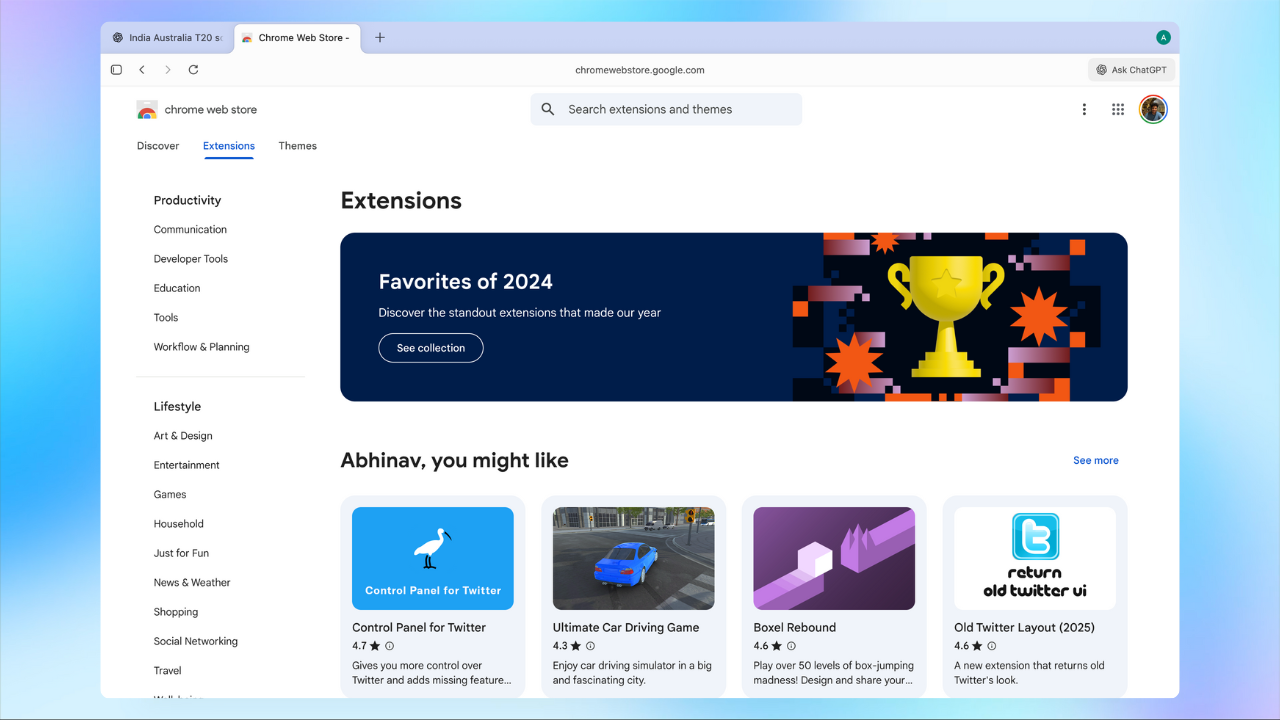Open the three-dot more options menu
This screenshot has height=720, width=1280.
(x=1084, y=110)
